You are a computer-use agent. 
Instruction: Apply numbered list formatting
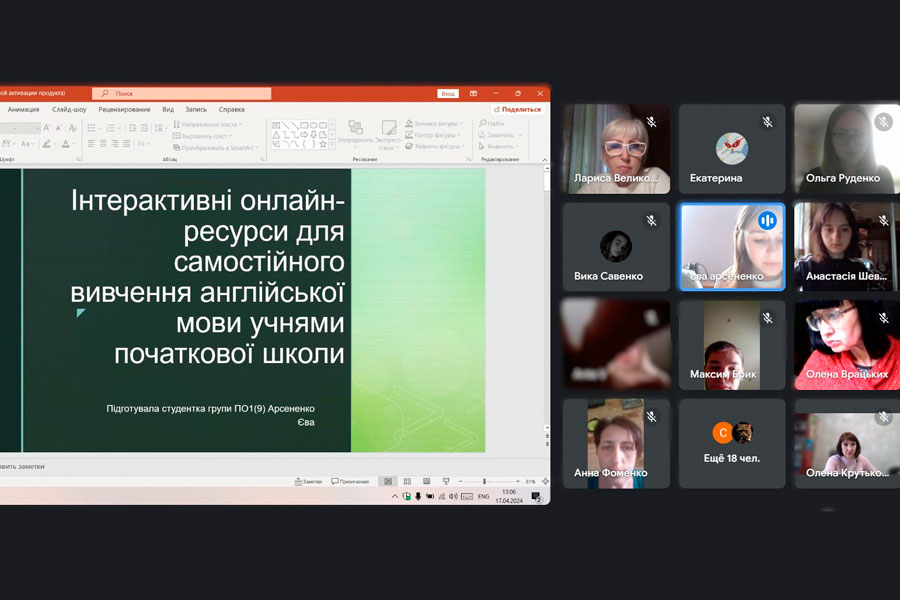(111, 127)
